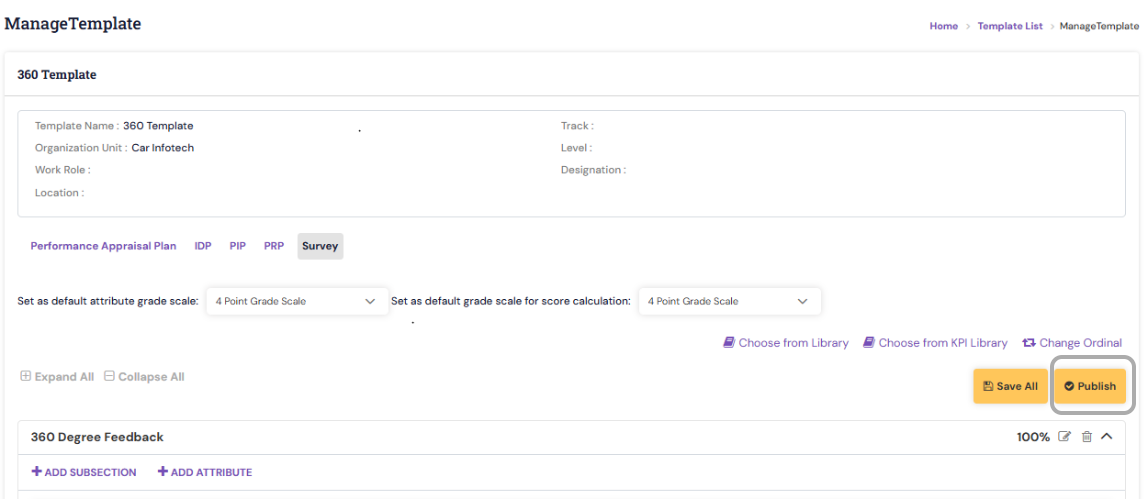Open Choose from KPI Library
Image resolution: width=1148 pixels, height=499 pixels.
[x=935, y=342]
